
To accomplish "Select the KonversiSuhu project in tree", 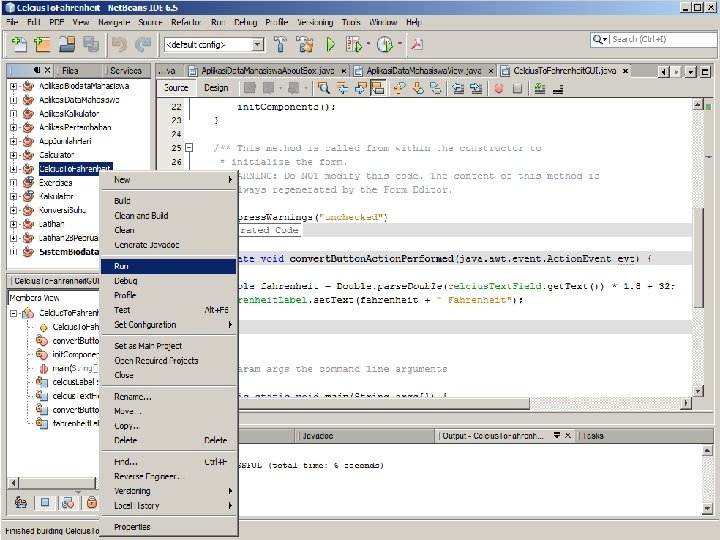I will click(62, 210).
